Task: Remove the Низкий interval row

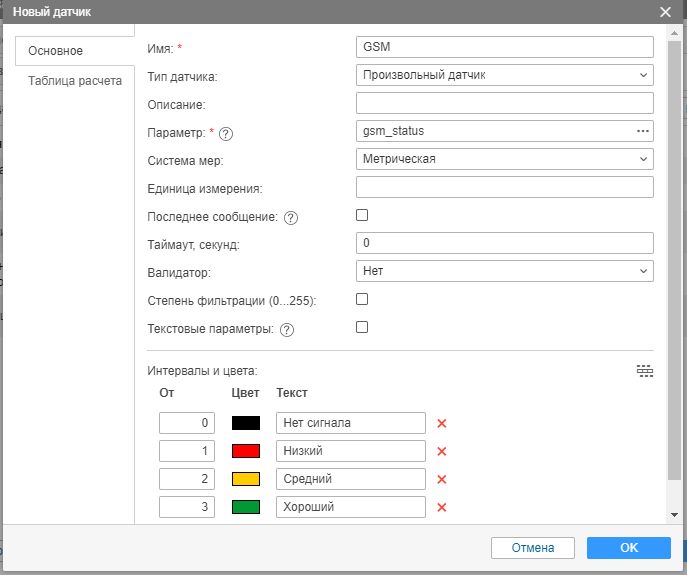Action: click(x=441, y=451)
